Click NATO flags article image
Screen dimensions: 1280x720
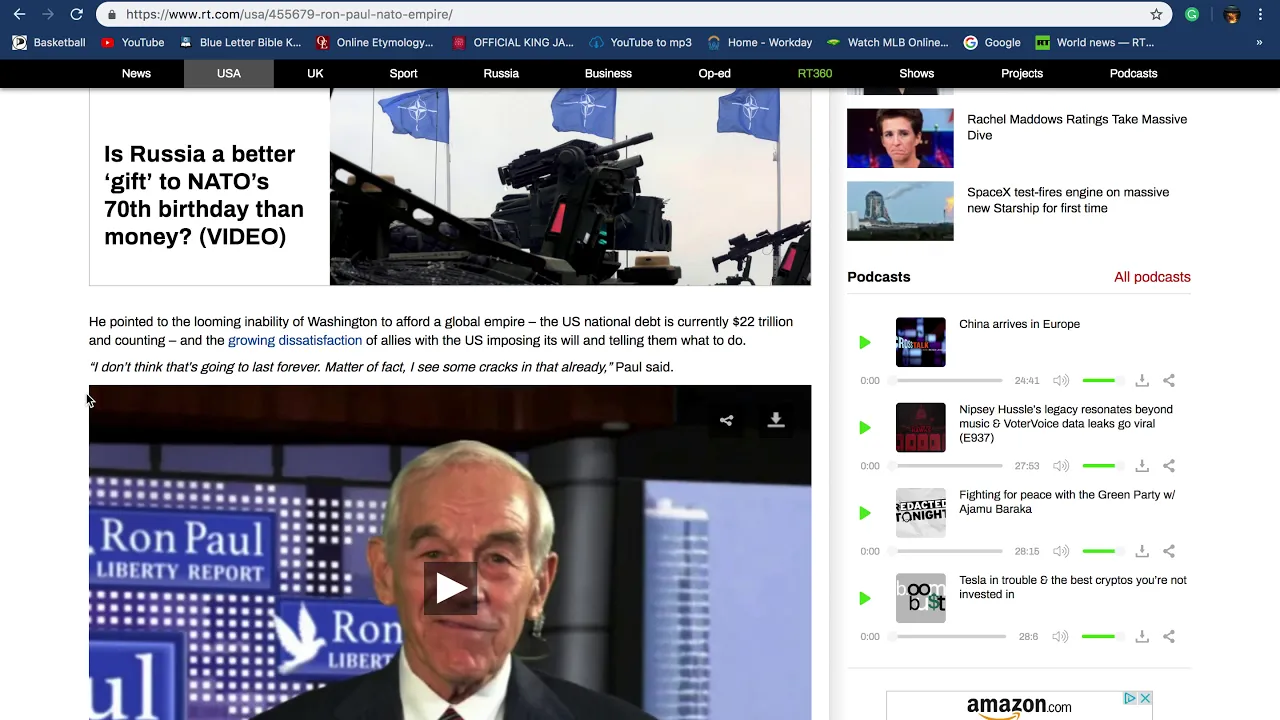(570, 187)
